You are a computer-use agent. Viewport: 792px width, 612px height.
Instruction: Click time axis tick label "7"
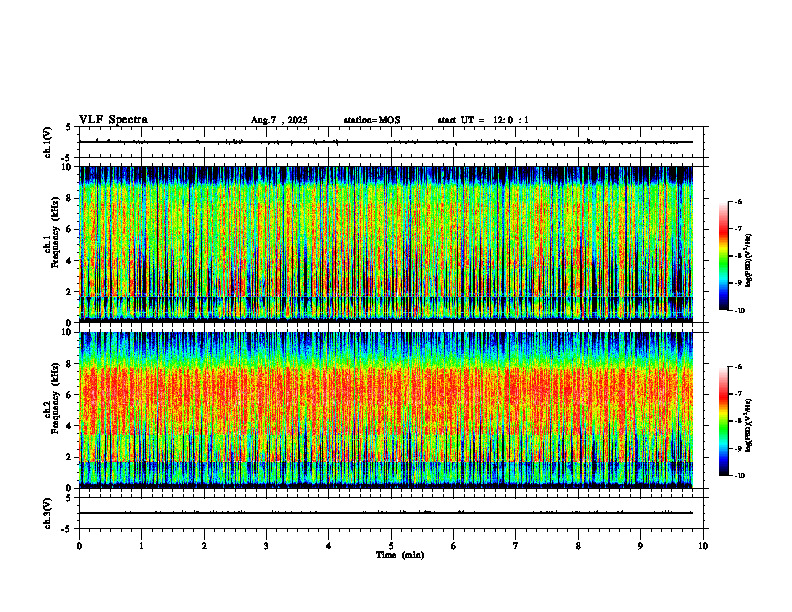(x=516, y=546)
